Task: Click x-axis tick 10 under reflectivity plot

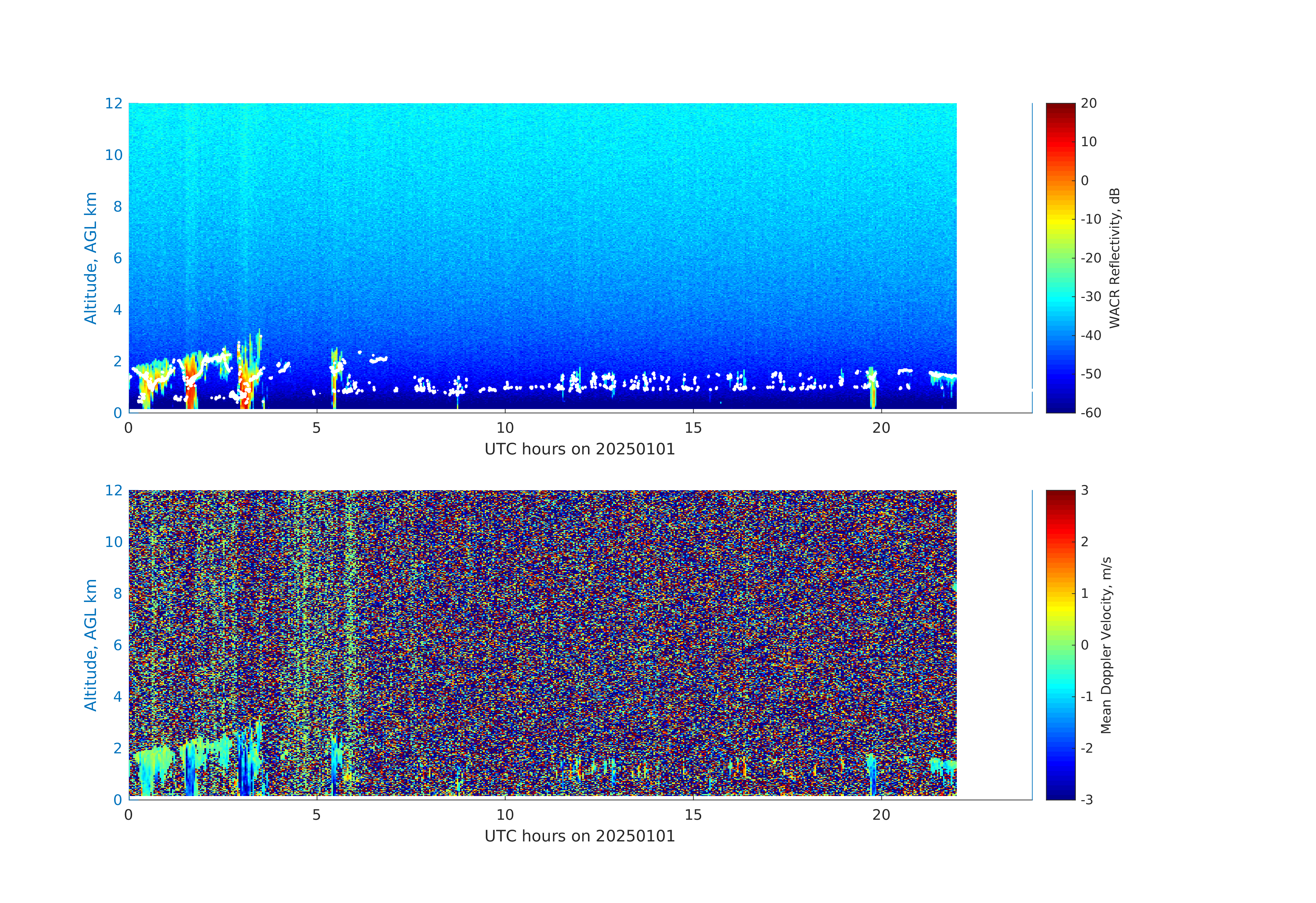Action: (x=504, y=428)
